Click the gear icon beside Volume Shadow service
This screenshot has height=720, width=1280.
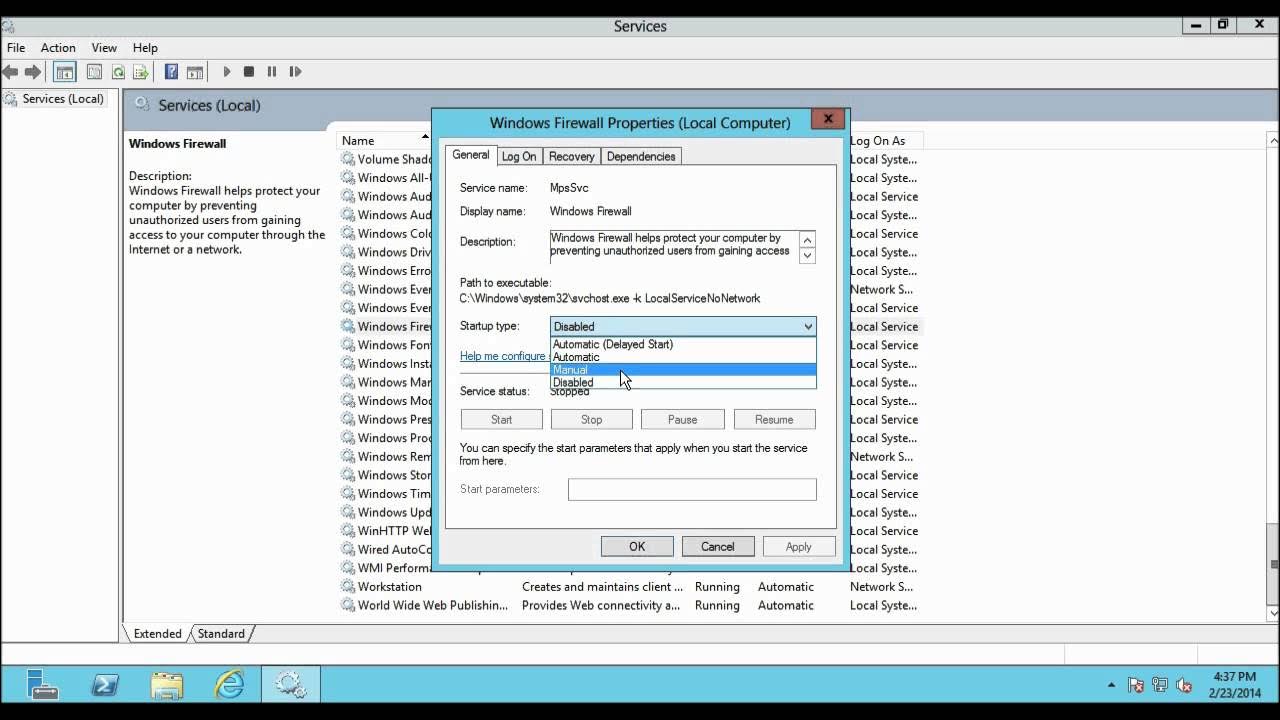348,159
